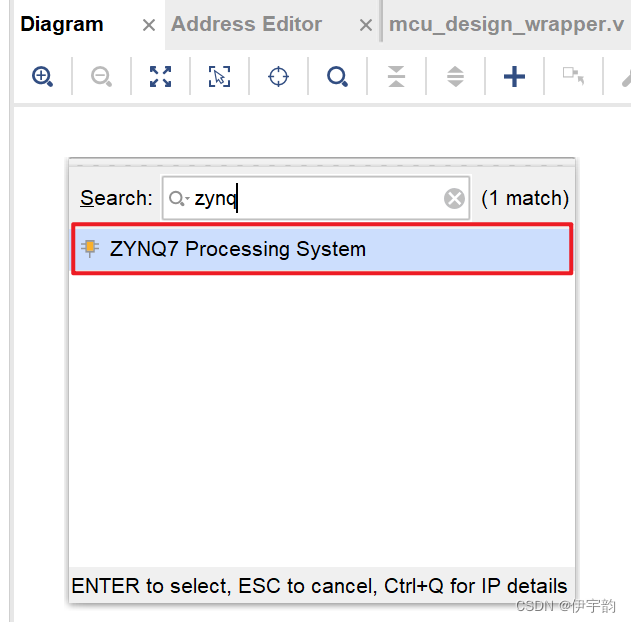Click the Zoom Fit icon
The width and height of the screenshot is (631, 622).
pos(160,76)
